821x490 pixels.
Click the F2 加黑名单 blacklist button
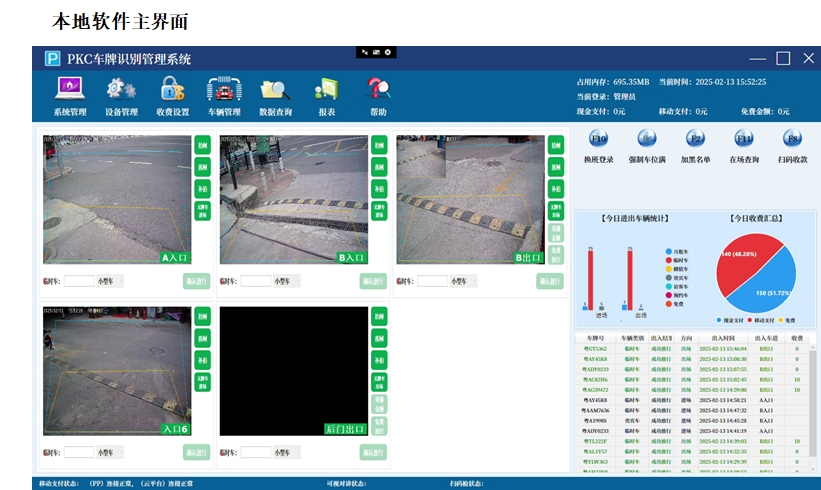click(x=695, y=140)
